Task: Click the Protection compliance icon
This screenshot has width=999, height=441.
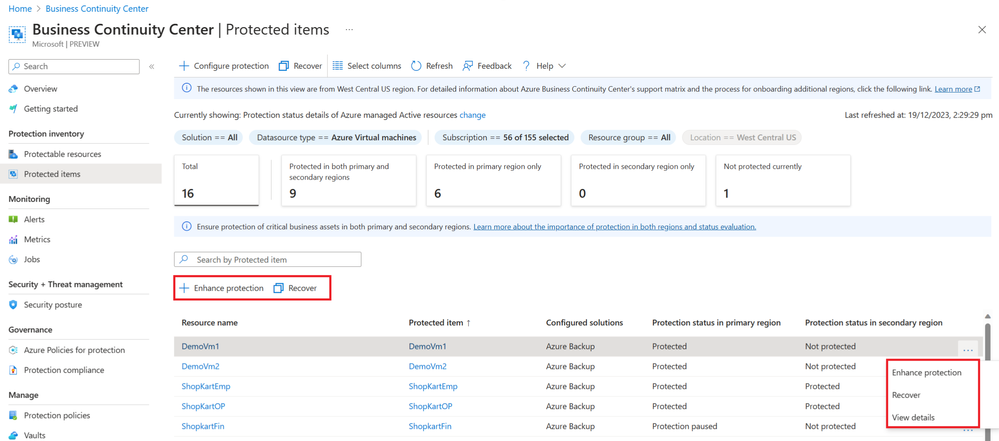Action: click(13, 370)
